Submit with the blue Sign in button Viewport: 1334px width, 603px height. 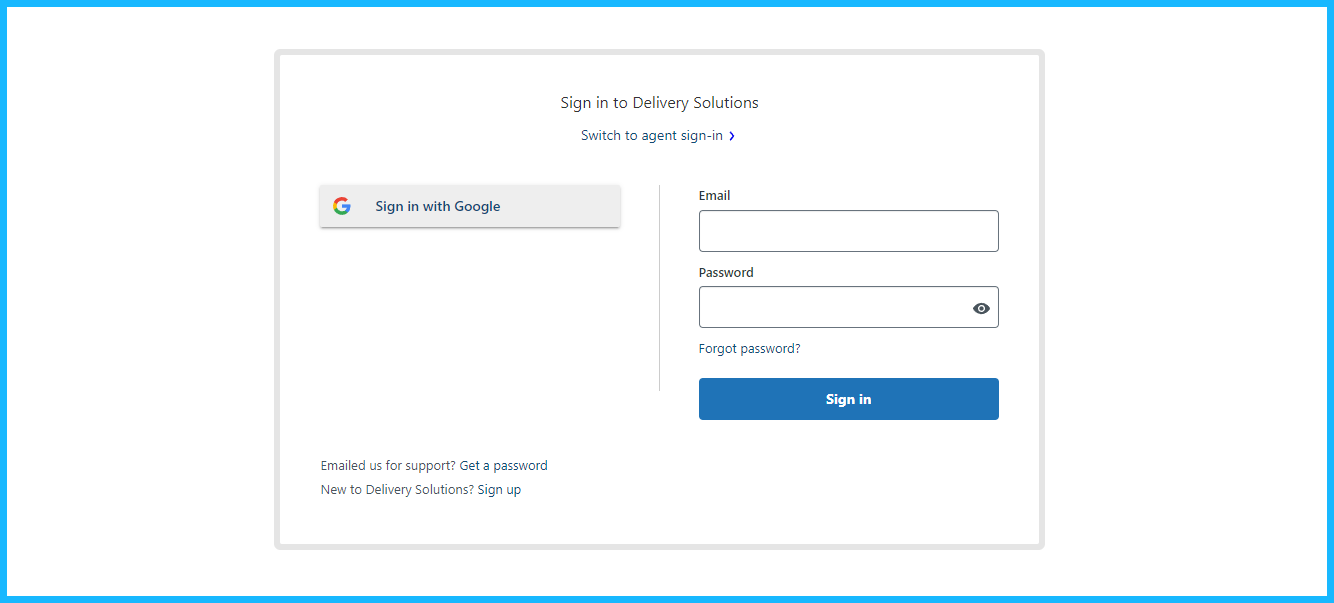click(849, 399)
